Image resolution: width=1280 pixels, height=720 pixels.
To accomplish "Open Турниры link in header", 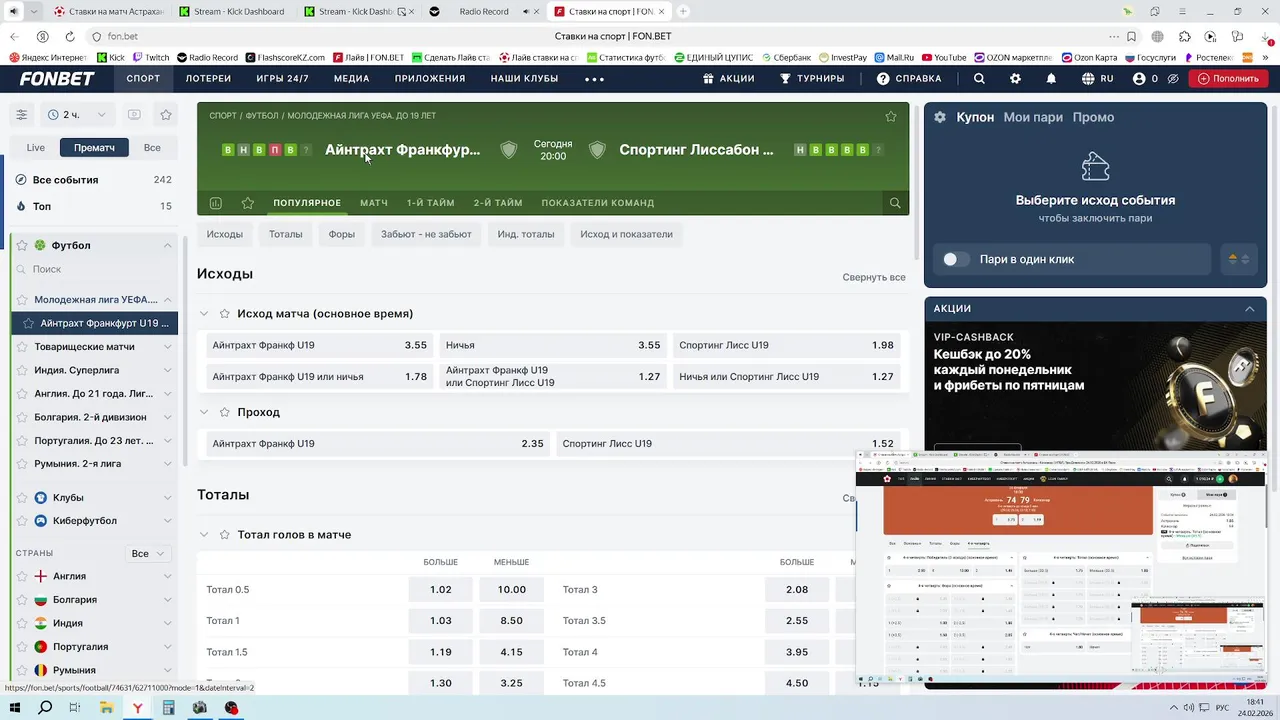I will pyautogui.click(x=811, y=78).
